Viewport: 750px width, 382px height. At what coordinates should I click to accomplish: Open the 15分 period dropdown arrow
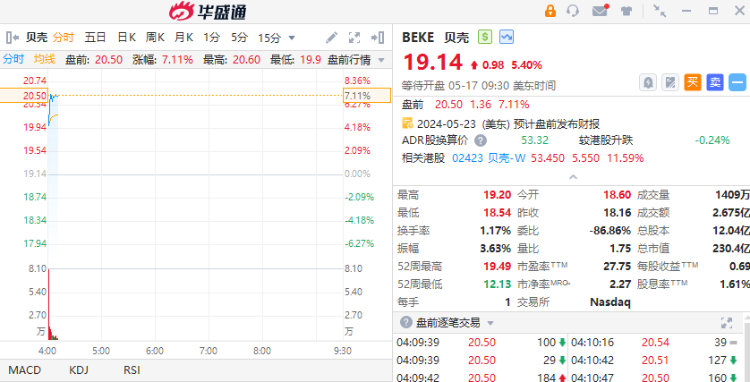point(291,38)
